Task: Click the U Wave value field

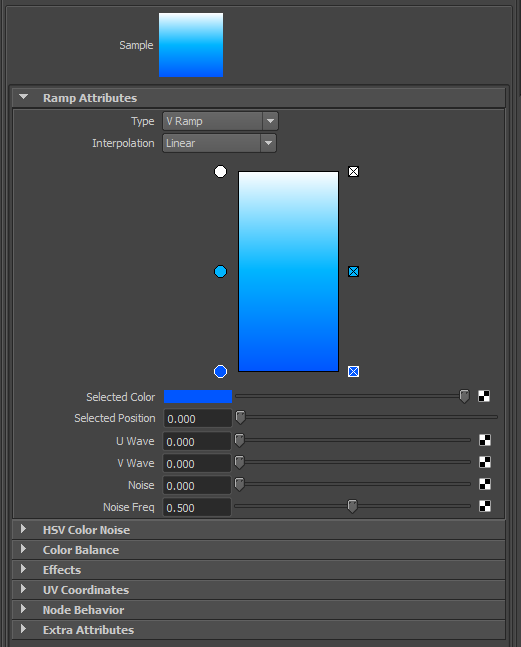Action: pyautogui.click(x=197, y=442)
